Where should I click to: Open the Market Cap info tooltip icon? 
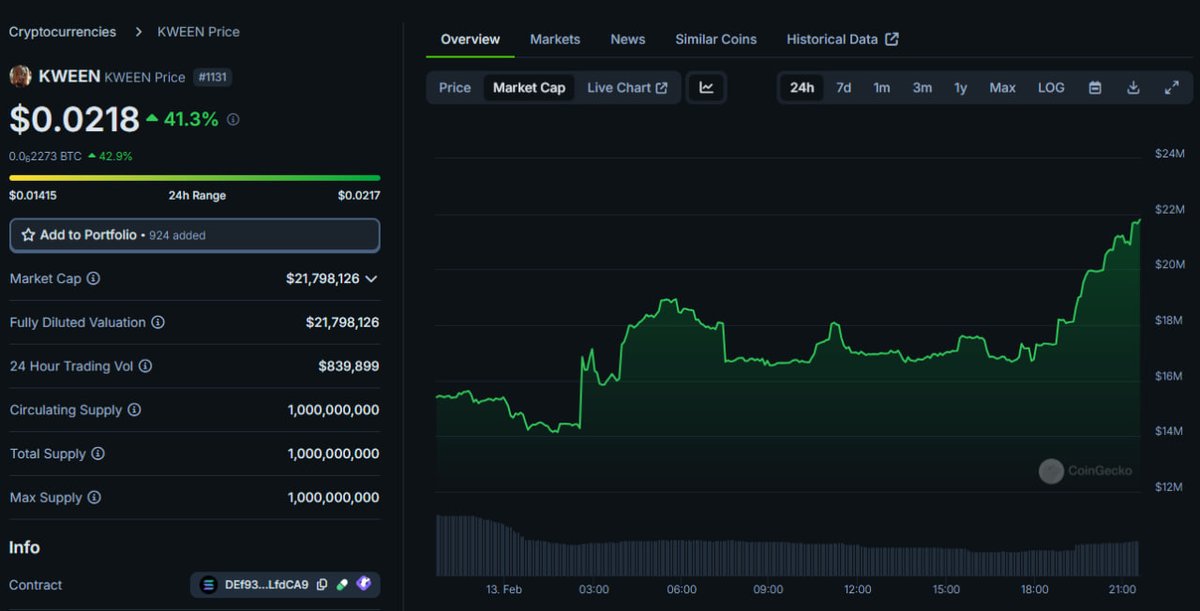pyautogui.click(x=93, y=279)
